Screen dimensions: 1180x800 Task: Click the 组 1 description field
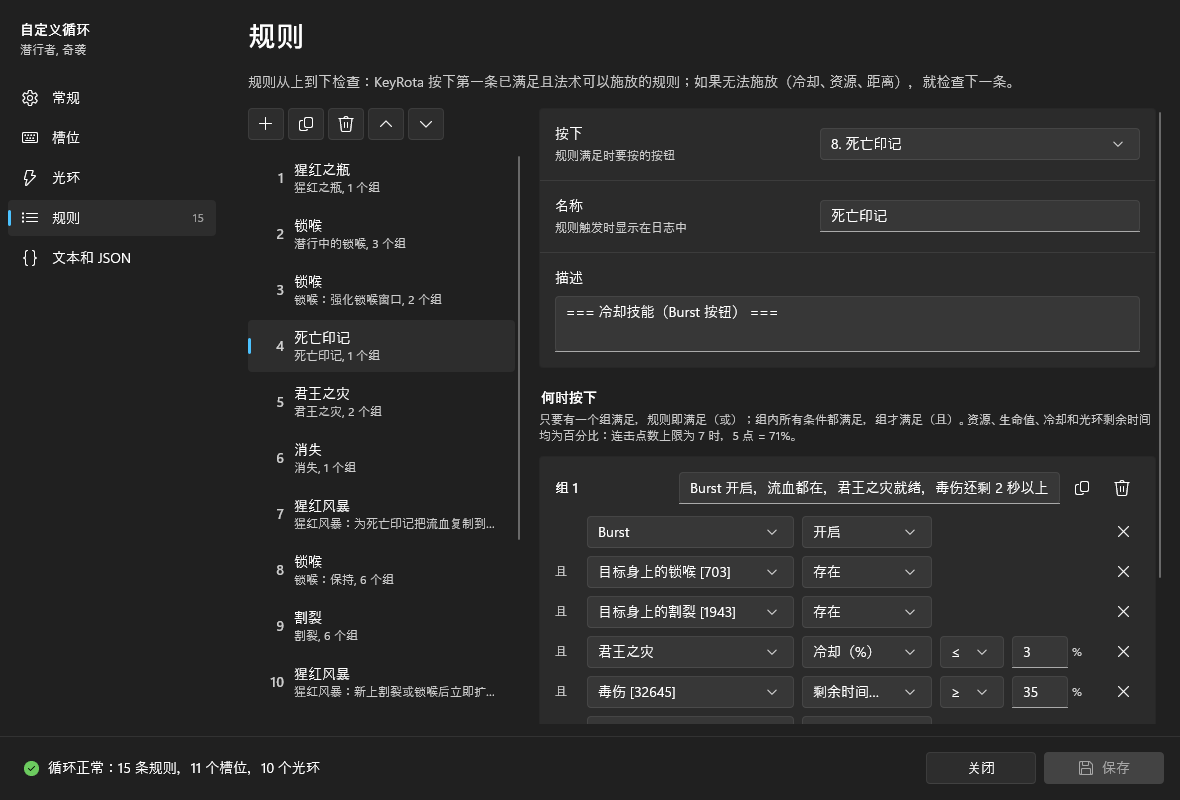point(869,488)
